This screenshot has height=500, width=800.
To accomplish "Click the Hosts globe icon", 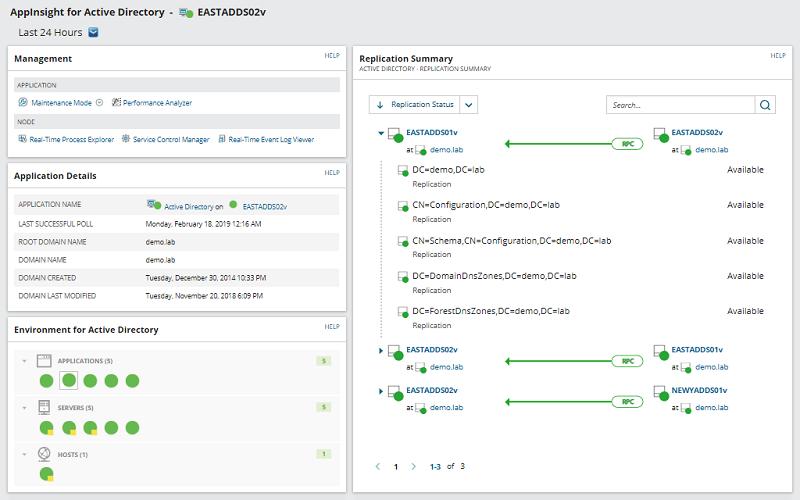I will click(44, 454).
